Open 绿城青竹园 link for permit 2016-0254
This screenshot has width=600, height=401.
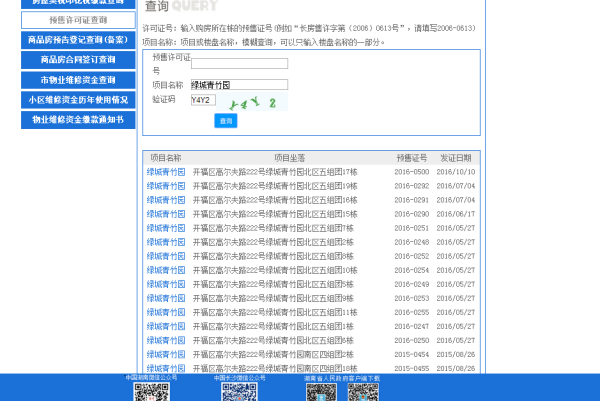pos(166,270)
